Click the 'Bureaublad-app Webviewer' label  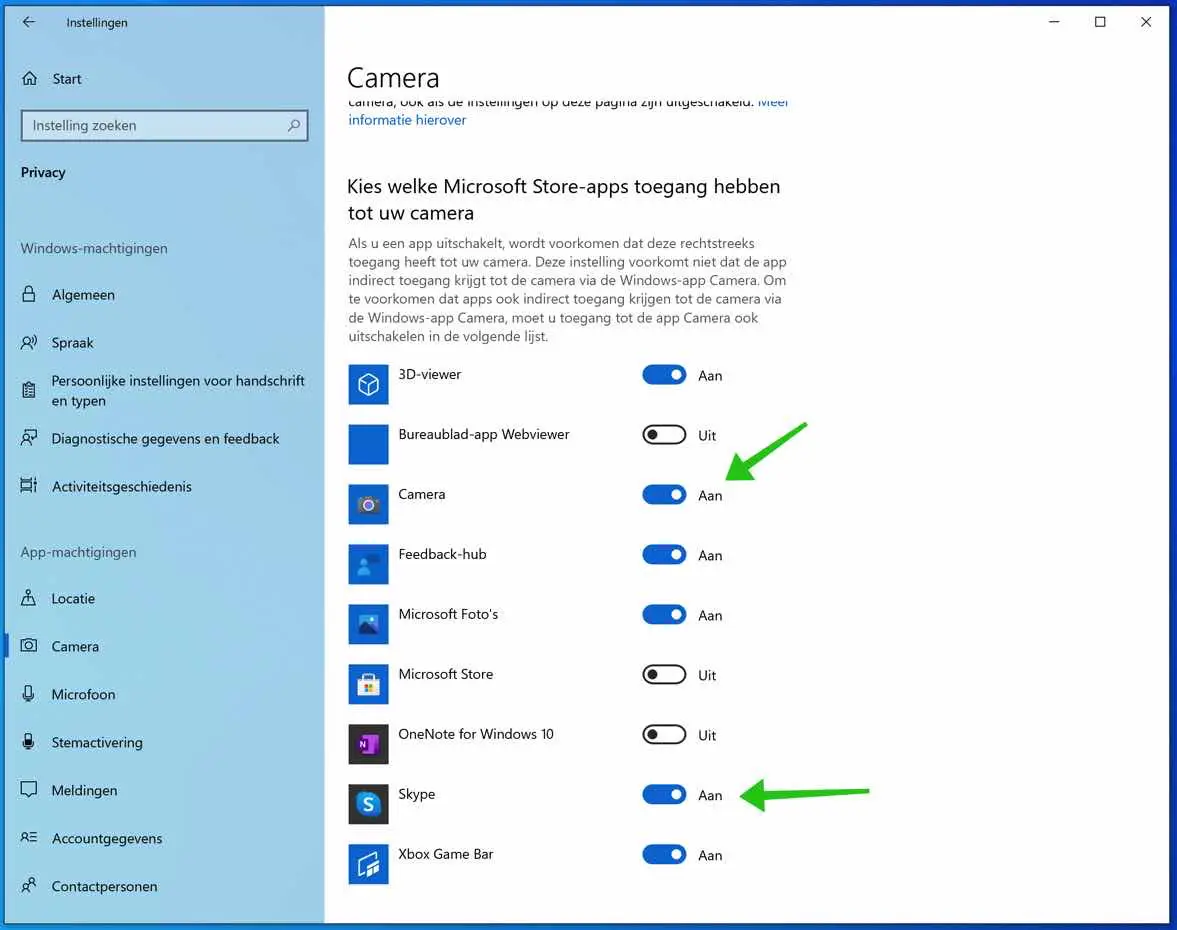coord(483,435)
